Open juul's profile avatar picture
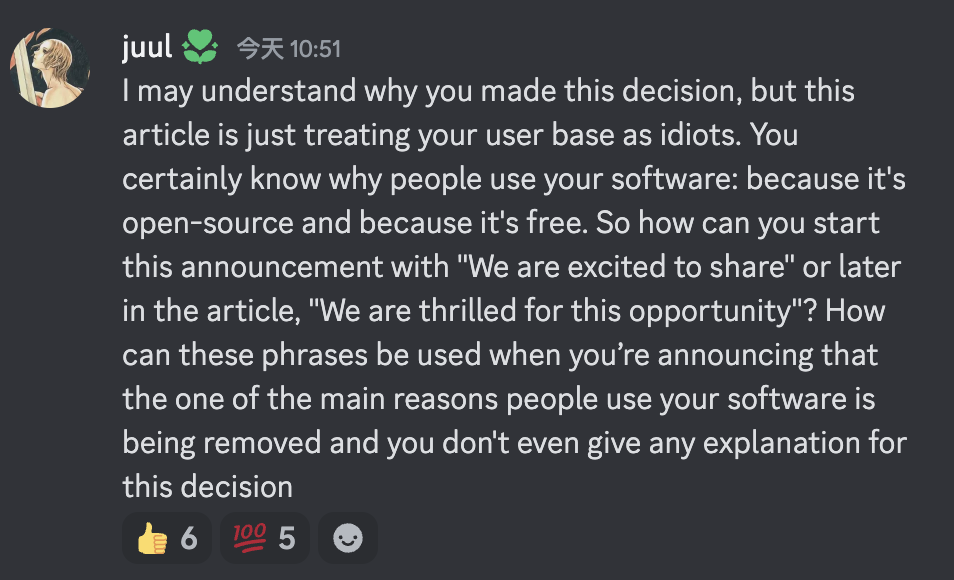 point(50,68)
